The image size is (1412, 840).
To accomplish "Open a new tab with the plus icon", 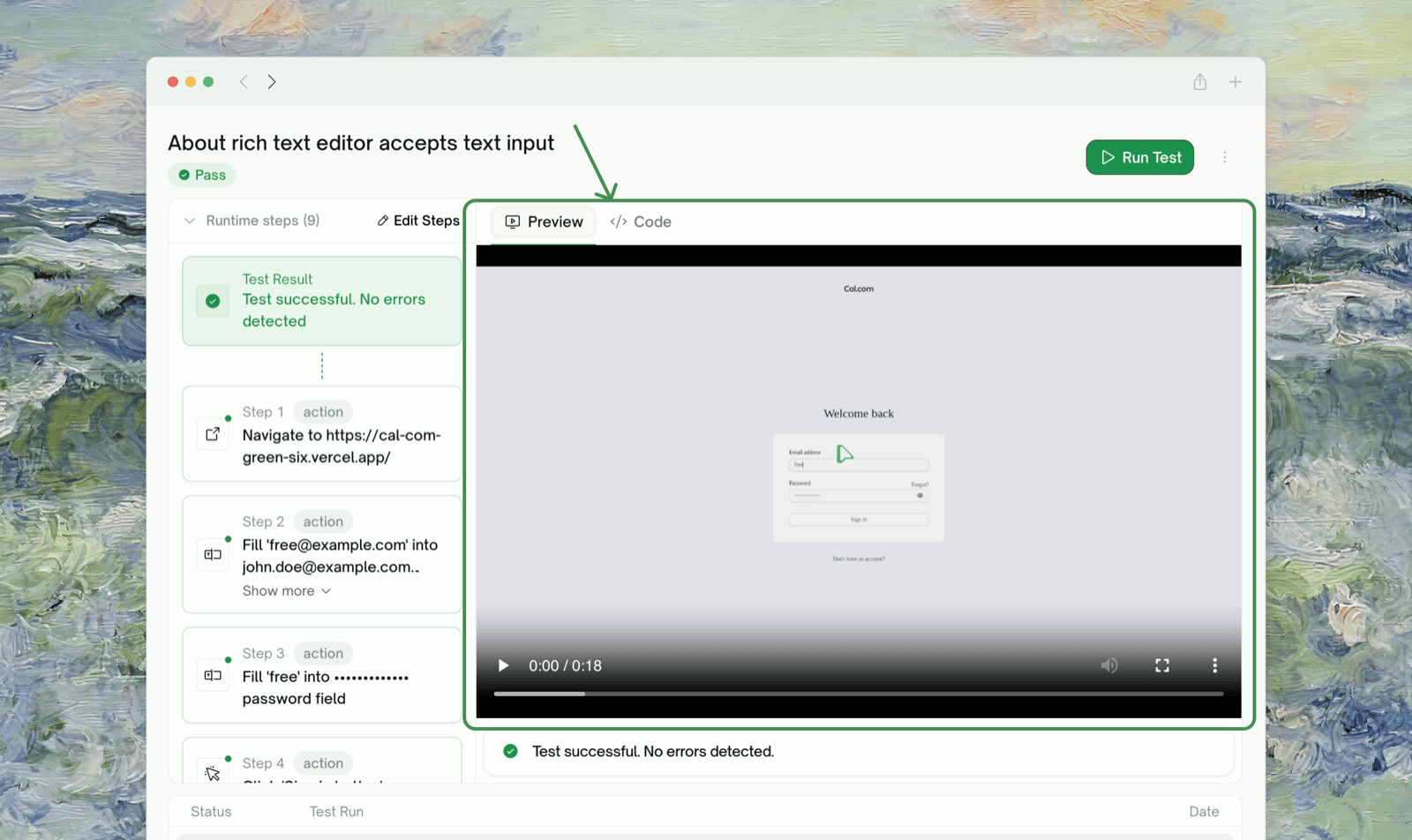I will 1235,82.
